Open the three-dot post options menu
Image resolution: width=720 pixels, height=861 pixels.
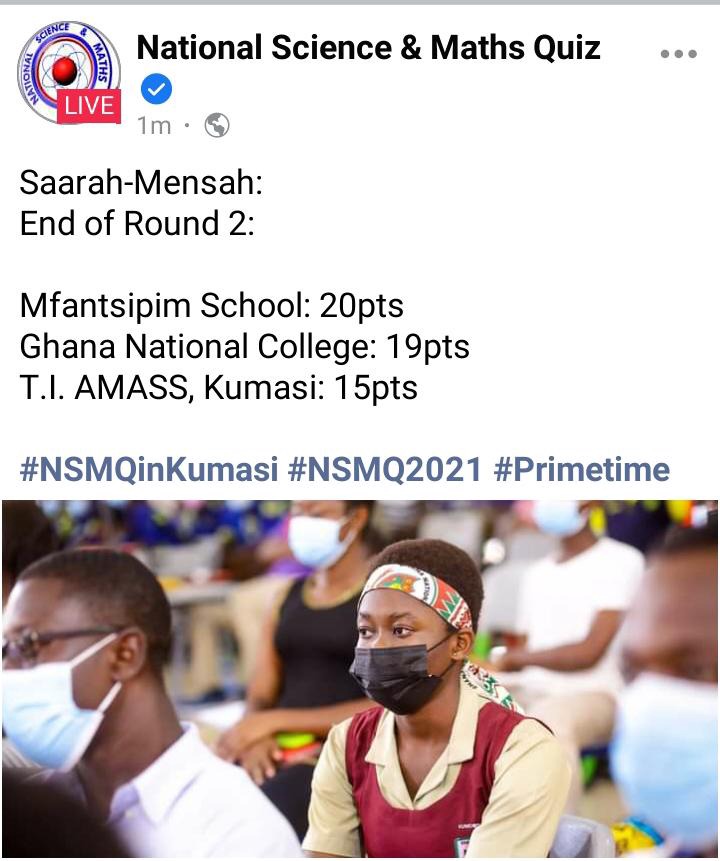(x=678, y=53)
